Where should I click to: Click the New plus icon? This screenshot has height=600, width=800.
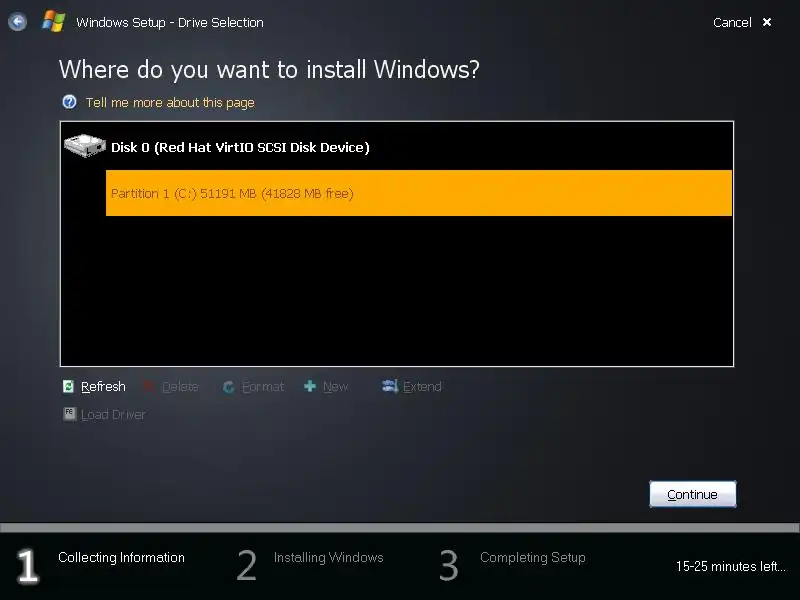point(310,386)
